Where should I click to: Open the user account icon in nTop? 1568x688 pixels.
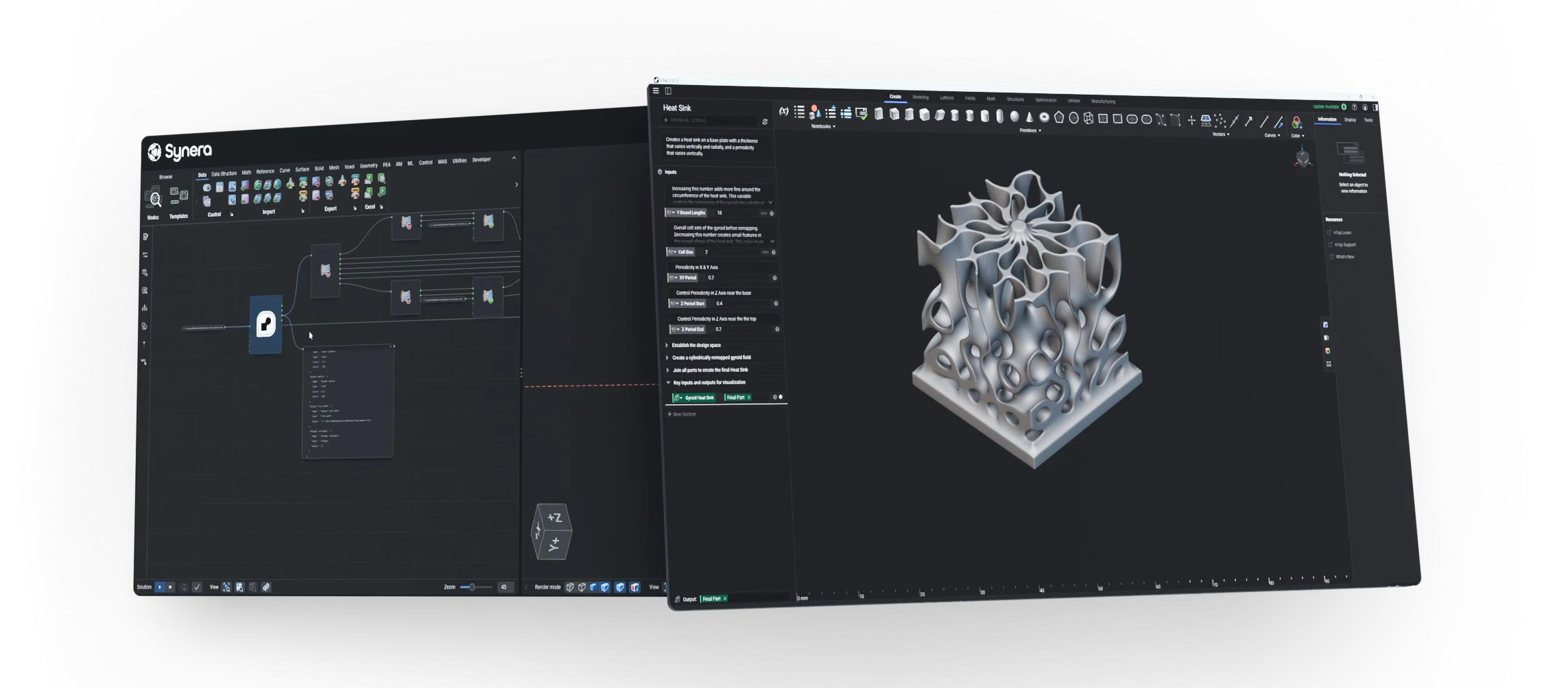(1365, 107)
